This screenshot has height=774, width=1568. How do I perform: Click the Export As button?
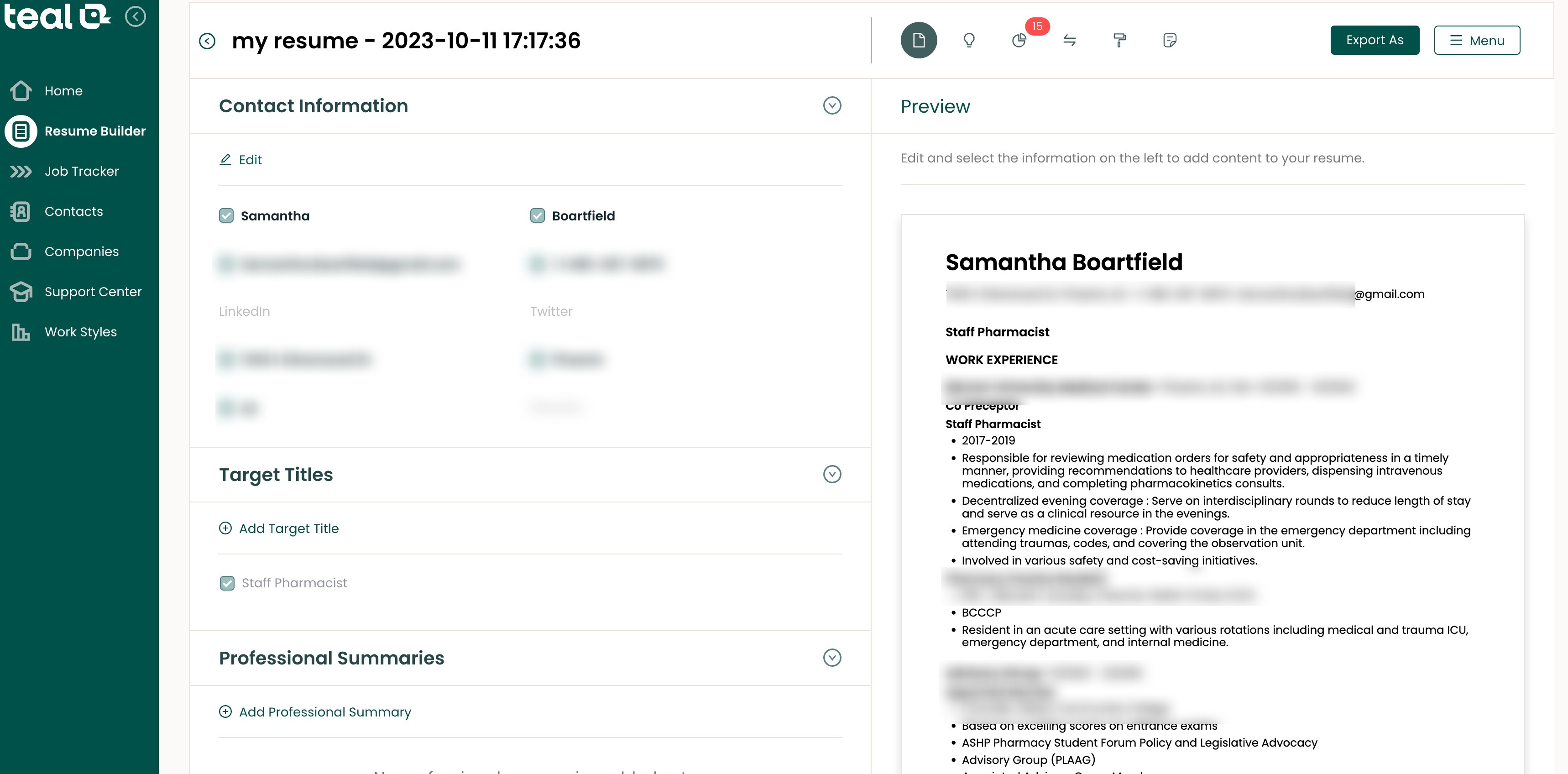1375,40
